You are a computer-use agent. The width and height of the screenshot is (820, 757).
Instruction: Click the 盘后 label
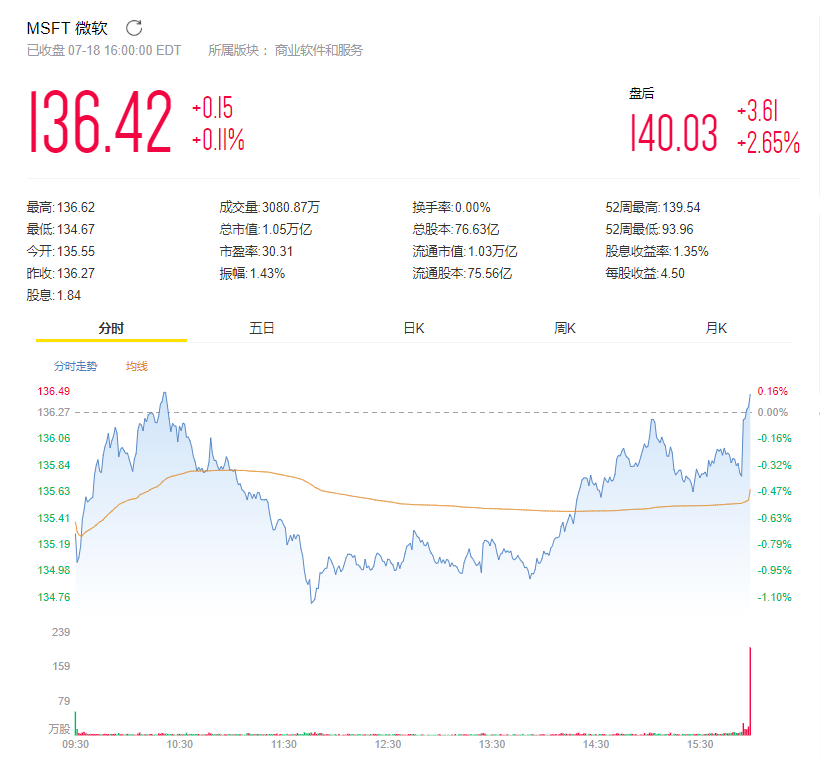[642, 94]
